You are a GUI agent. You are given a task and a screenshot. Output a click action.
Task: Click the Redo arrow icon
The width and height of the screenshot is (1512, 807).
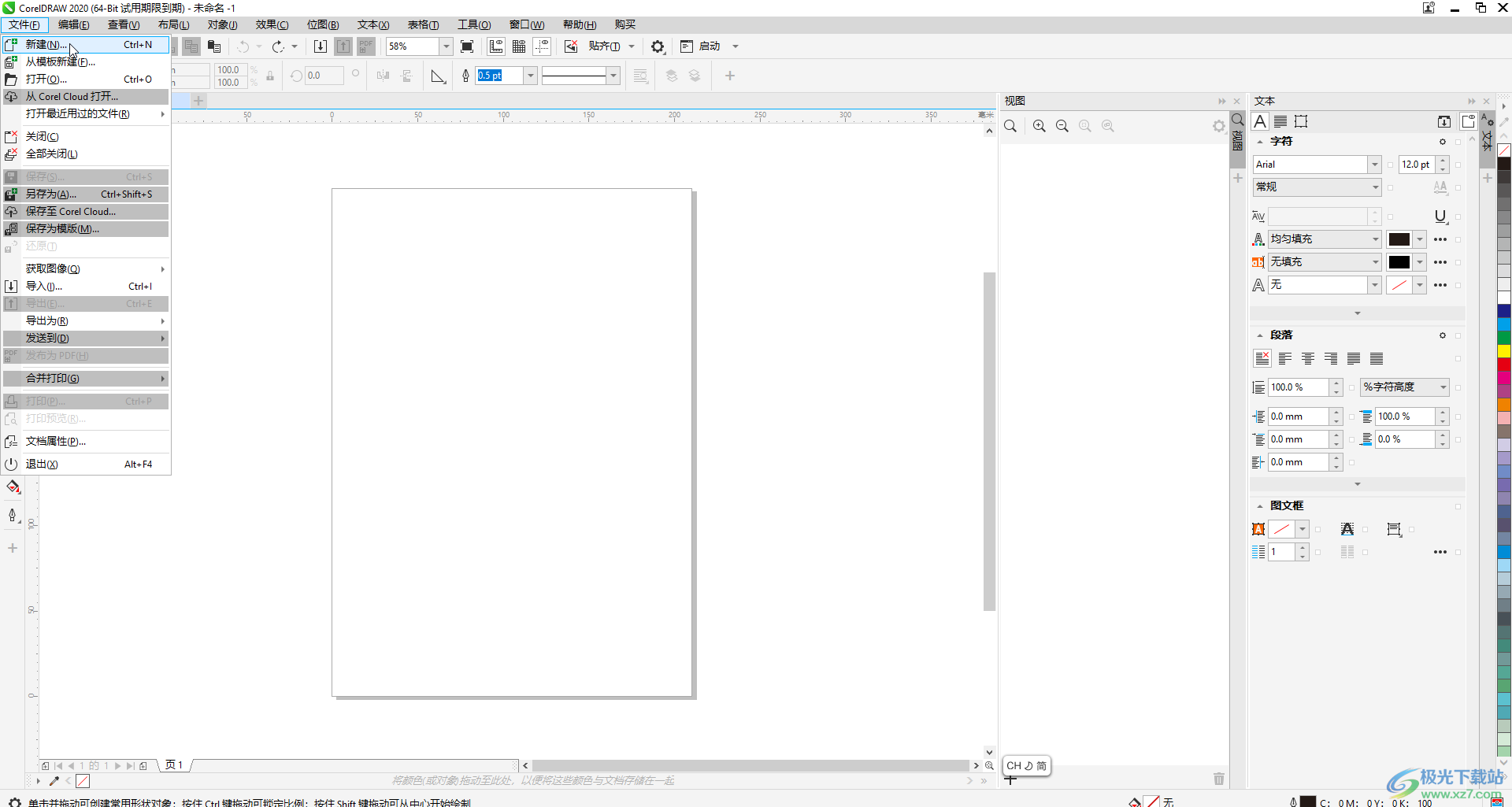point(278,46)
